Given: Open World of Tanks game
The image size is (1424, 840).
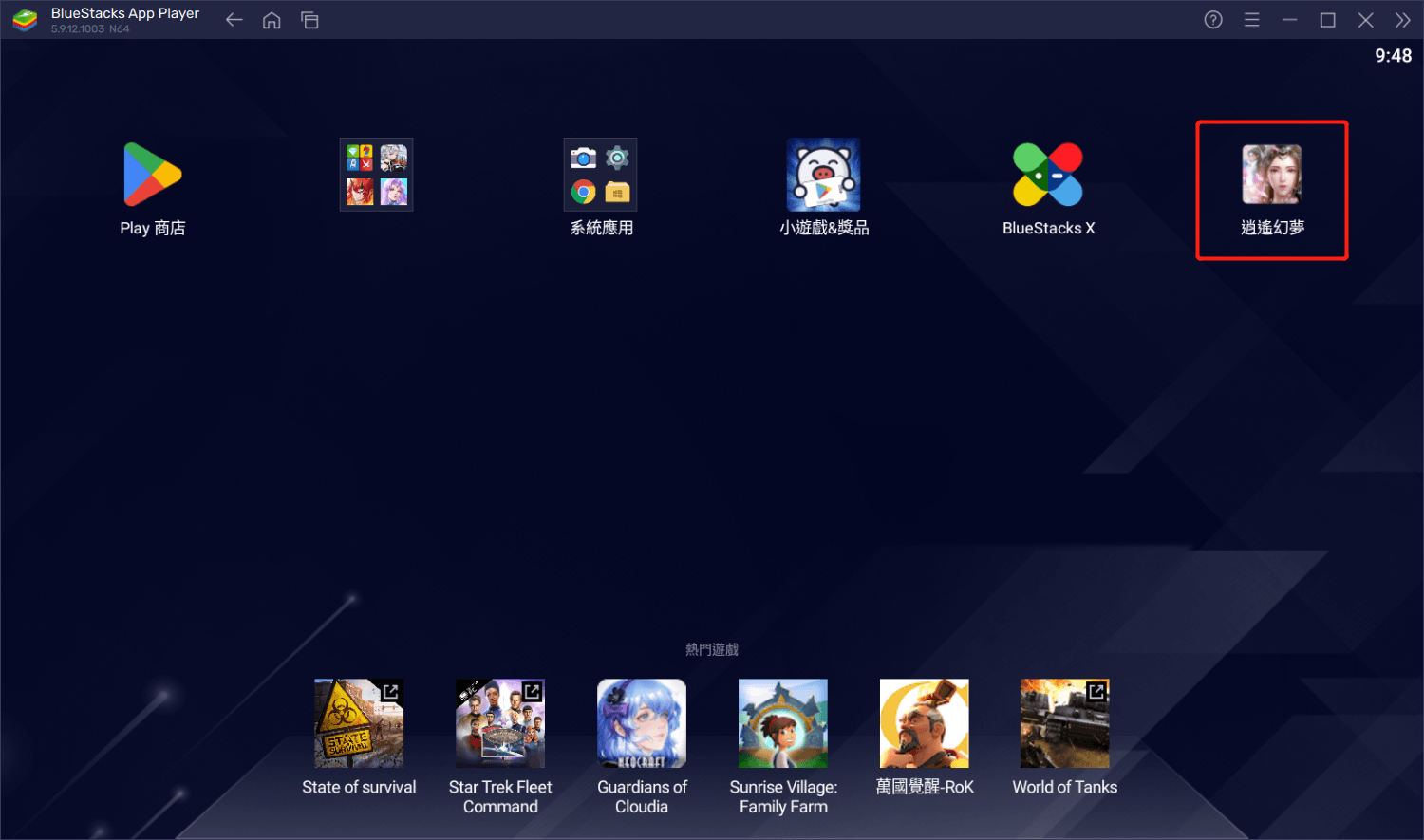Looking at the screenshot, I should point(1065,723).
